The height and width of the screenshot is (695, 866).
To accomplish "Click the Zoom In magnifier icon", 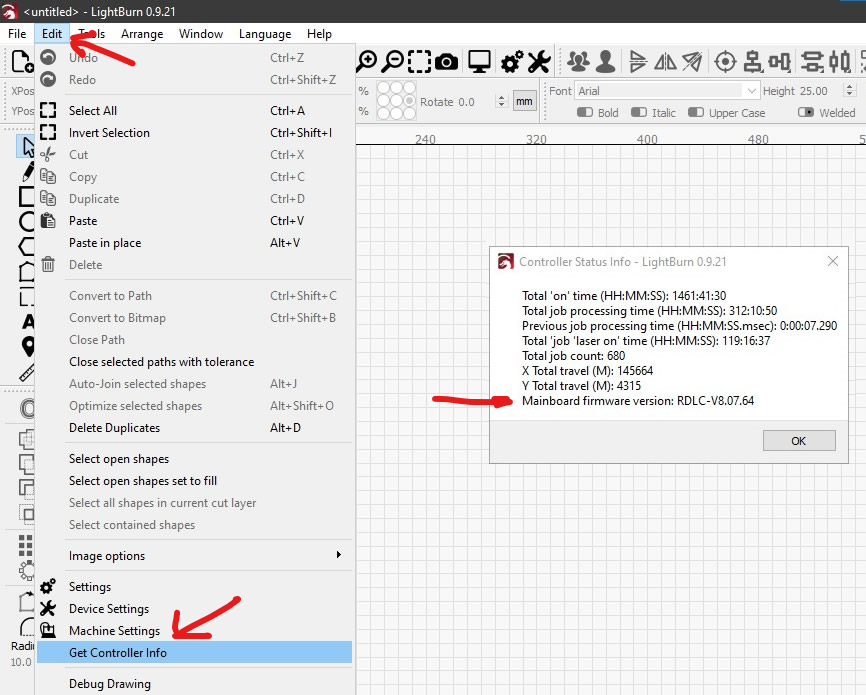I will point(366,61).
